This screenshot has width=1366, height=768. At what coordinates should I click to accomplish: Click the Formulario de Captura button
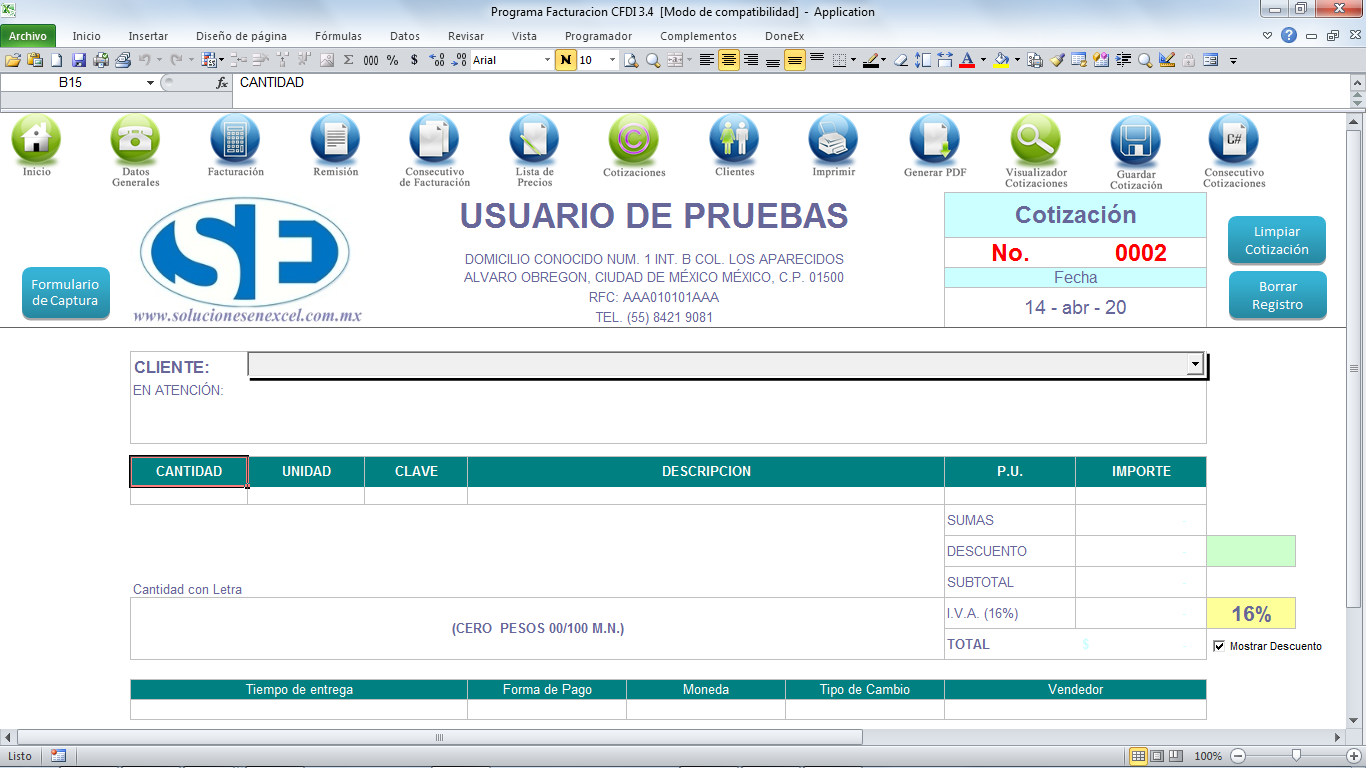[65, 293]
